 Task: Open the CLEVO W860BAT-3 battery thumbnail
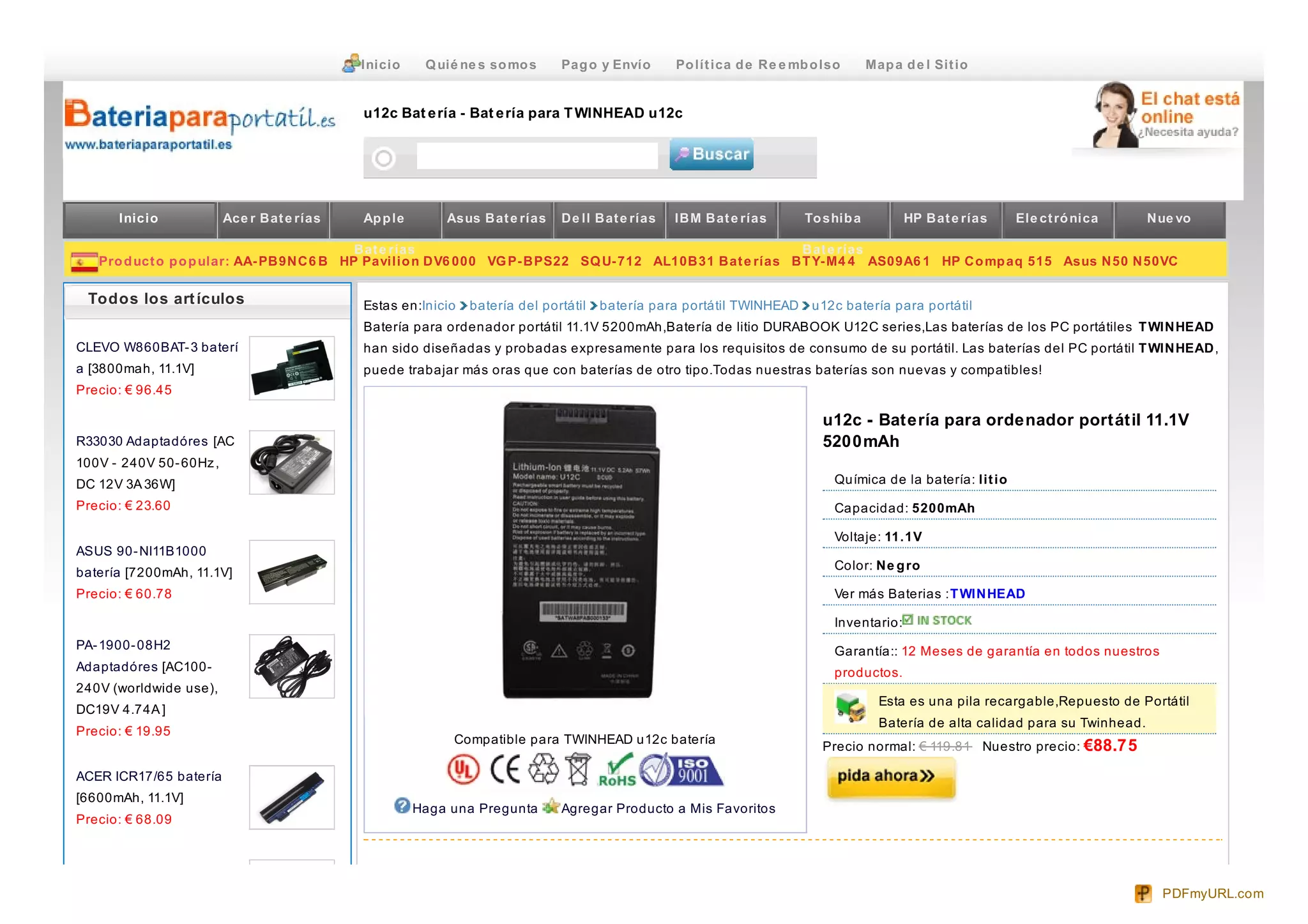pos(292,368)
